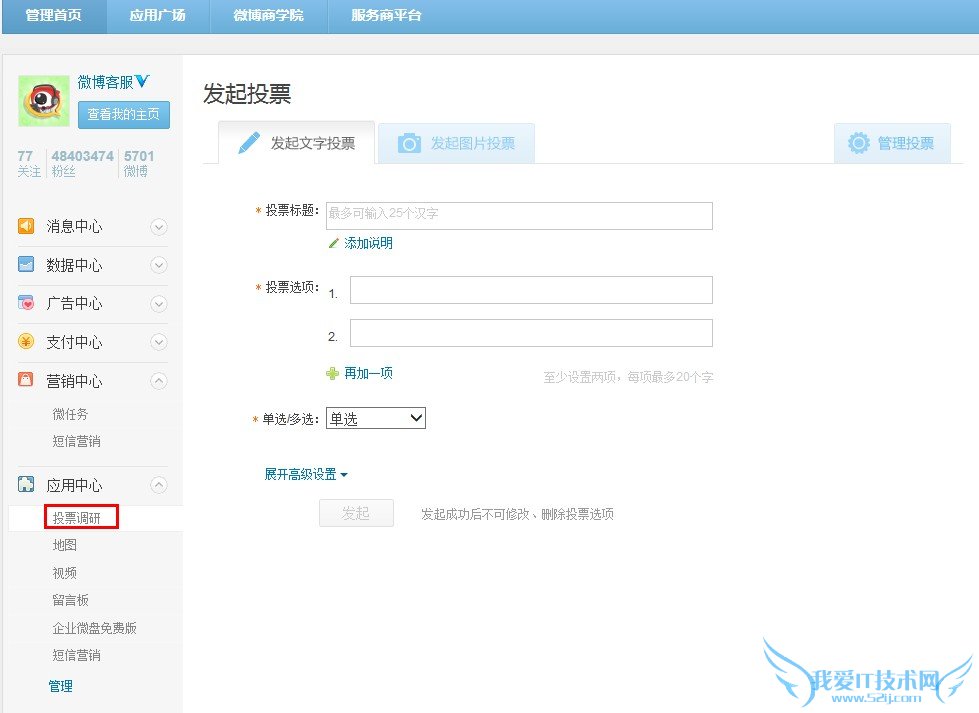Image resolution: width=979 pixels, height=713 pixels.
Task: Collapse the 营销中心 section chevron
Action: (158, 381)
